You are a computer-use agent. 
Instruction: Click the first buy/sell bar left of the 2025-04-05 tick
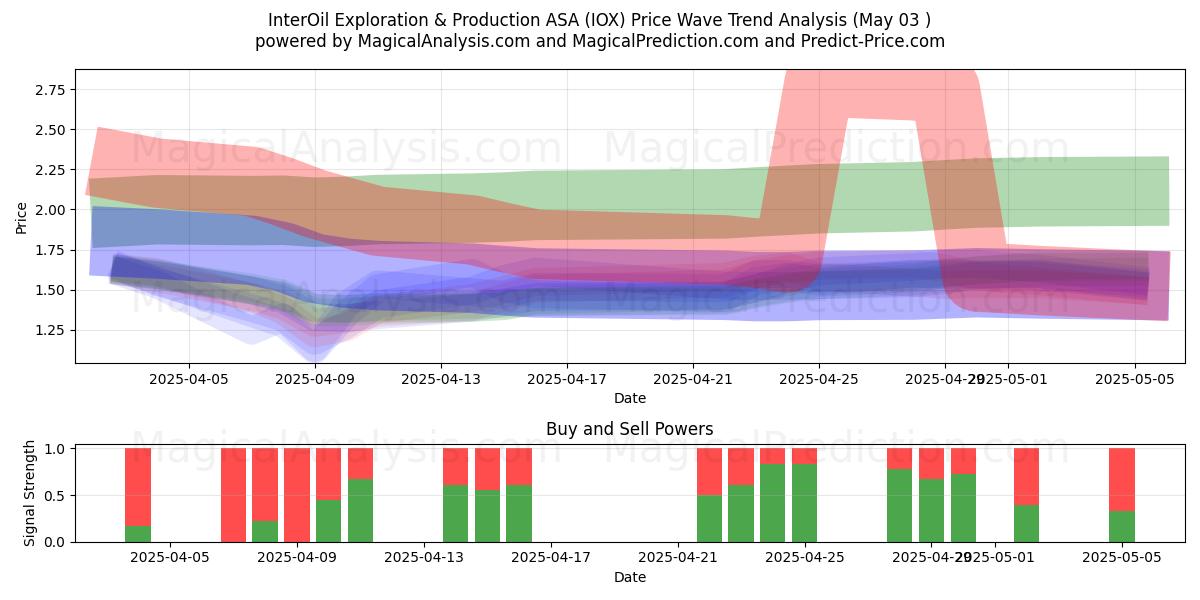(138, 495)
